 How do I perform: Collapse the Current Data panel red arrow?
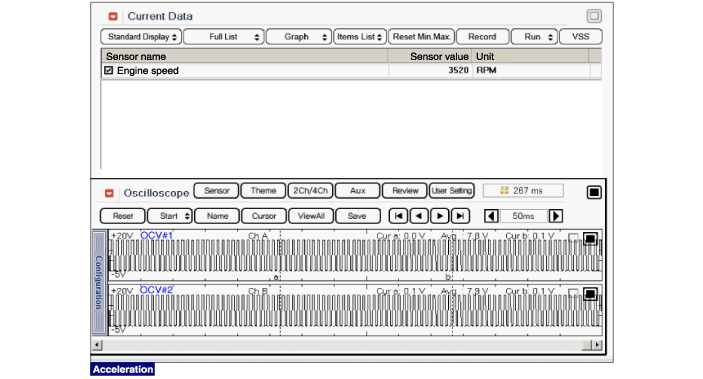point(113,17)
